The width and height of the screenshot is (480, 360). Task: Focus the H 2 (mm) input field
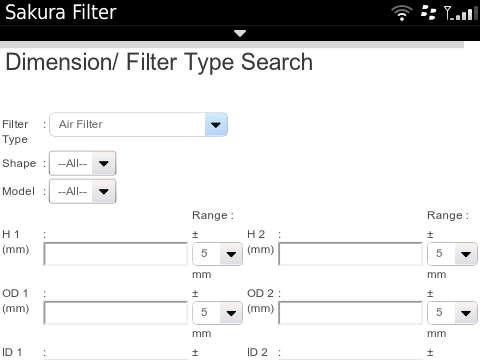coord(351,254)
